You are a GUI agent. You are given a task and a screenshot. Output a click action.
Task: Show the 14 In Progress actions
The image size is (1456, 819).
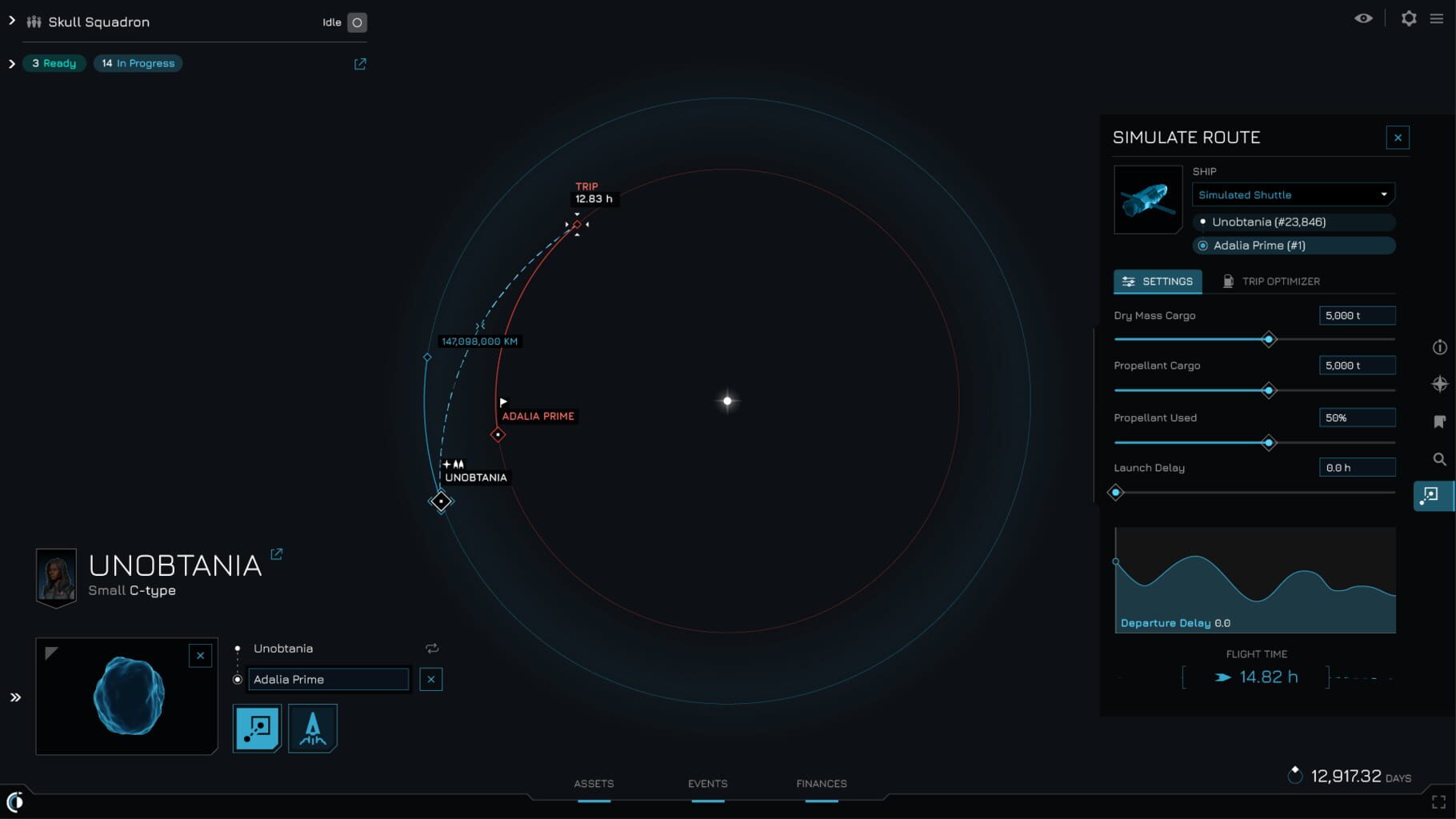[x=138, y=63]
